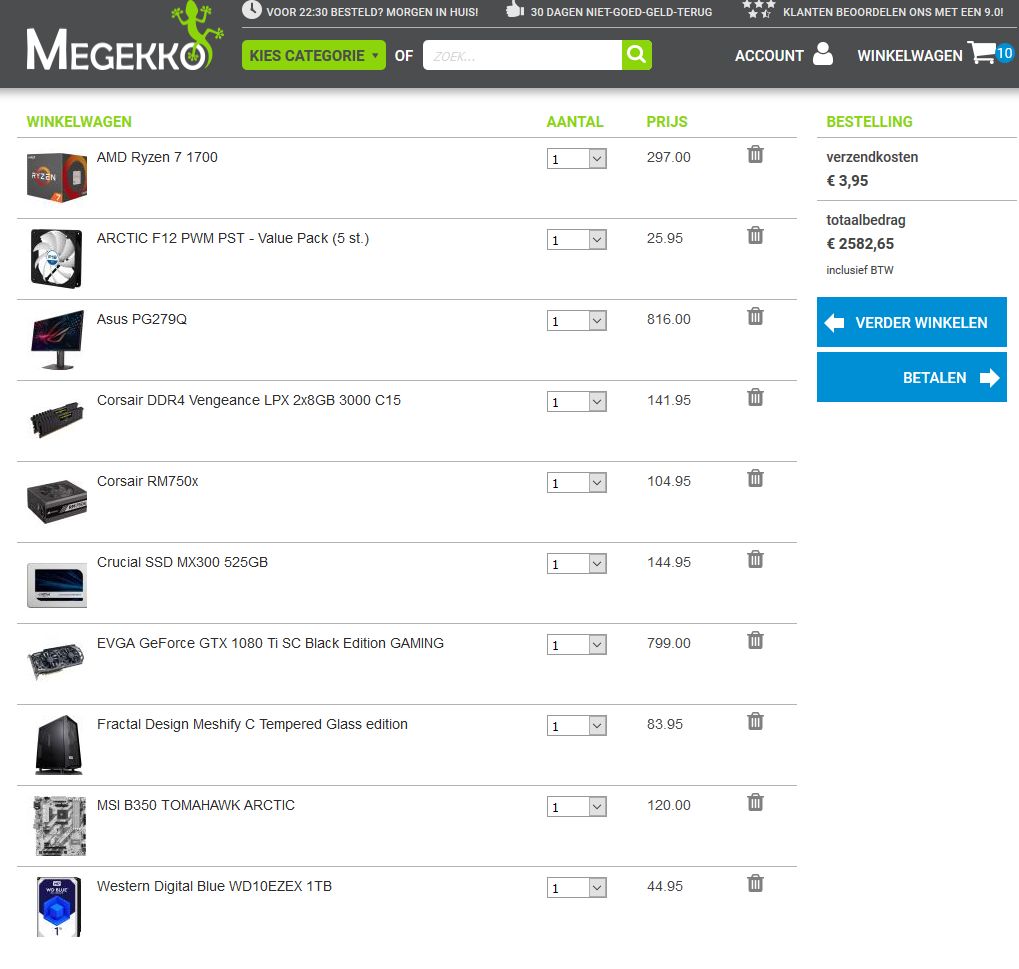Open MSI B350 TOMAHAWK ARCTIC product link
1019x969 pixels.
(196, 805)
